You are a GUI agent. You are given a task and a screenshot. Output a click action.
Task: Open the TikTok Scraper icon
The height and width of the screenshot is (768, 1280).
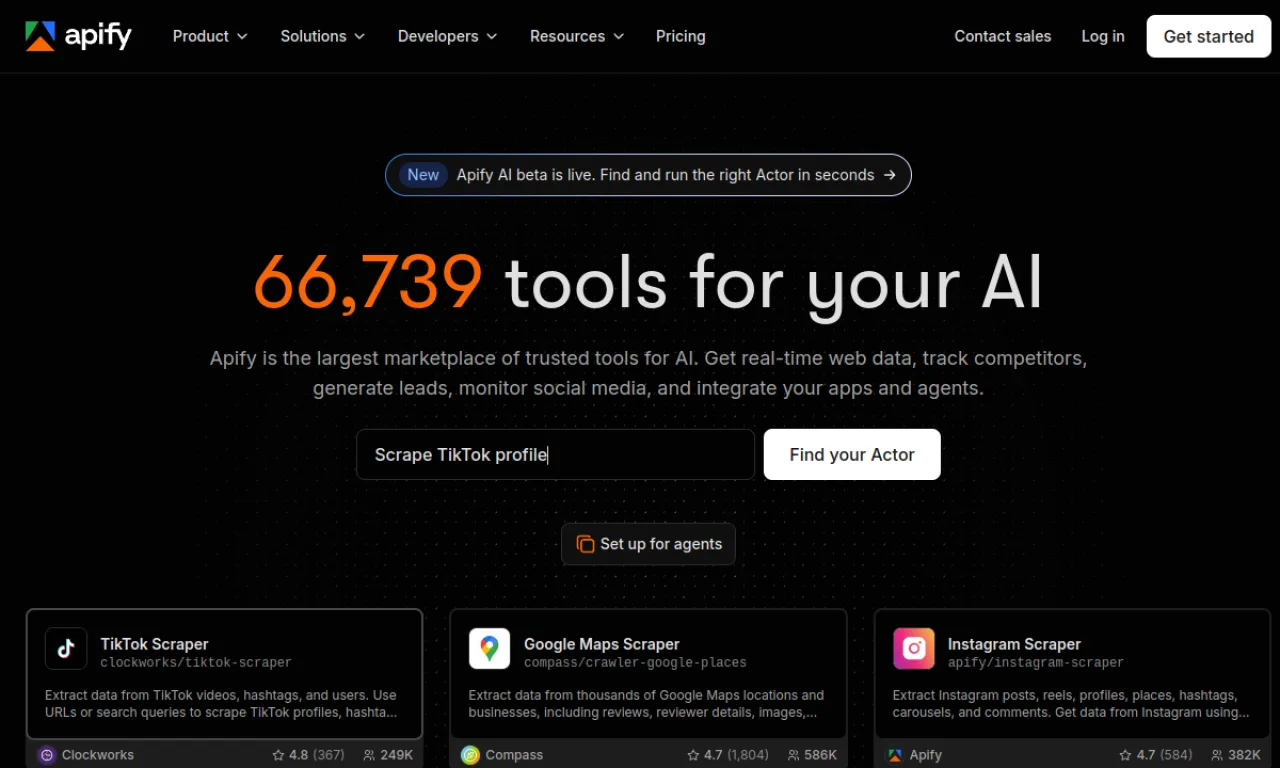(66, 649)
